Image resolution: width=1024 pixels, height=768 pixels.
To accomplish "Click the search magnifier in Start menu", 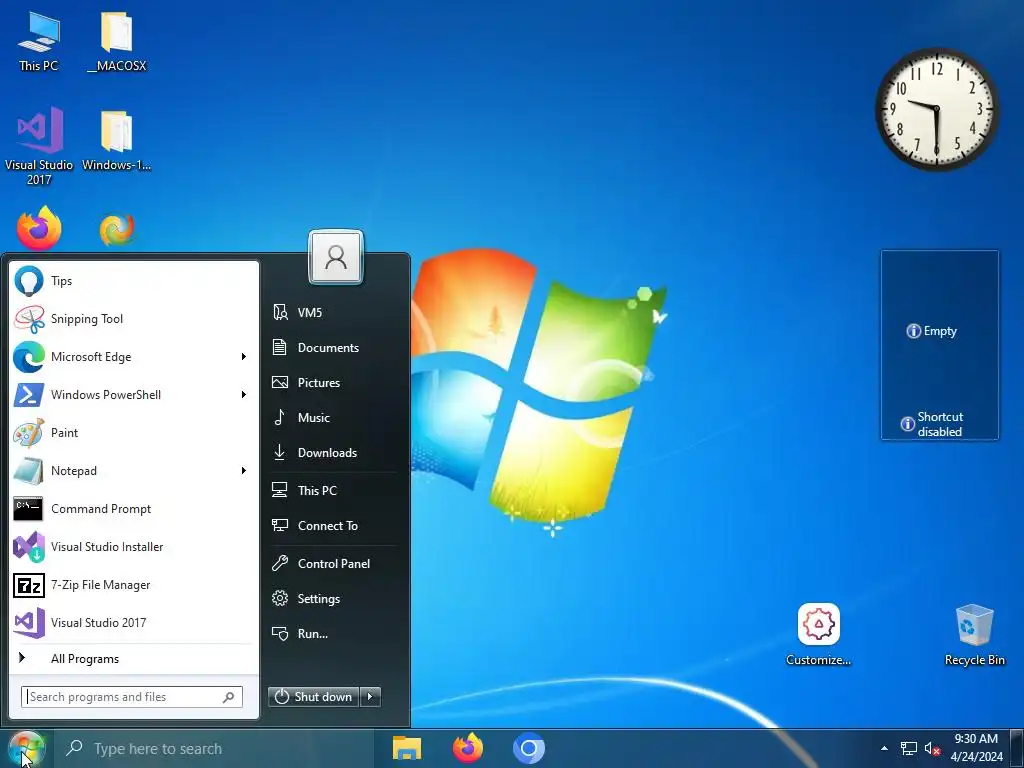I will 229,697.
